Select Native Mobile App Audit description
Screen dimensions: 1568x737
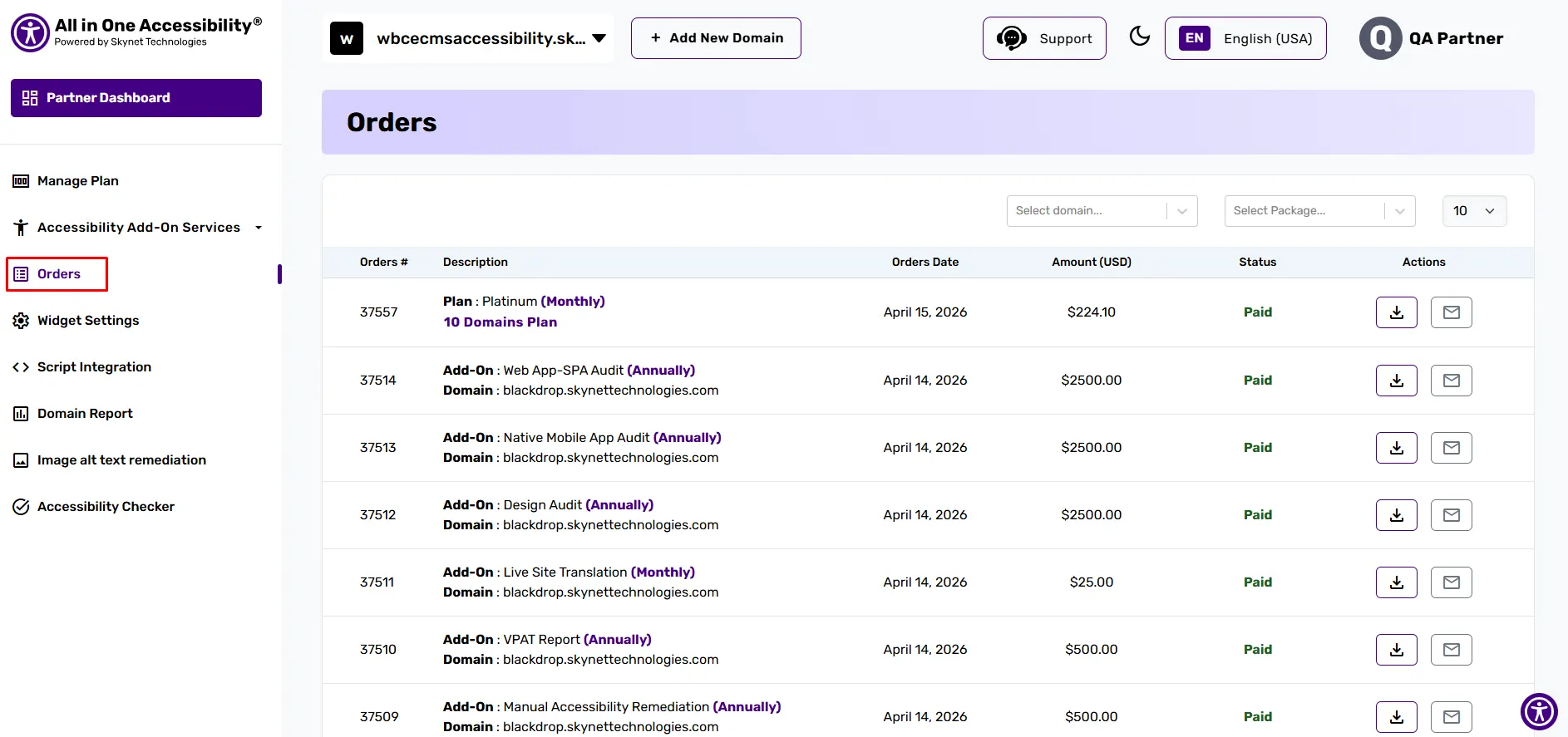pyautogui.click(x=582, y=438)
